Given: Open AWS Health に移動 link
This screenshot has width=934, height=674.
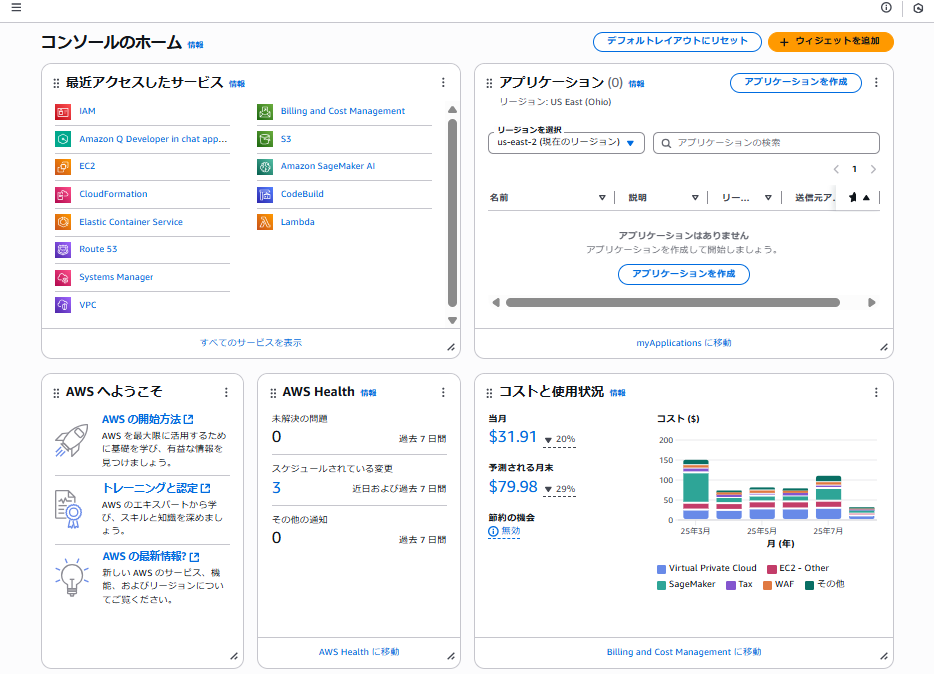Looking at the screenshot, I should click(x=359, y=652).
